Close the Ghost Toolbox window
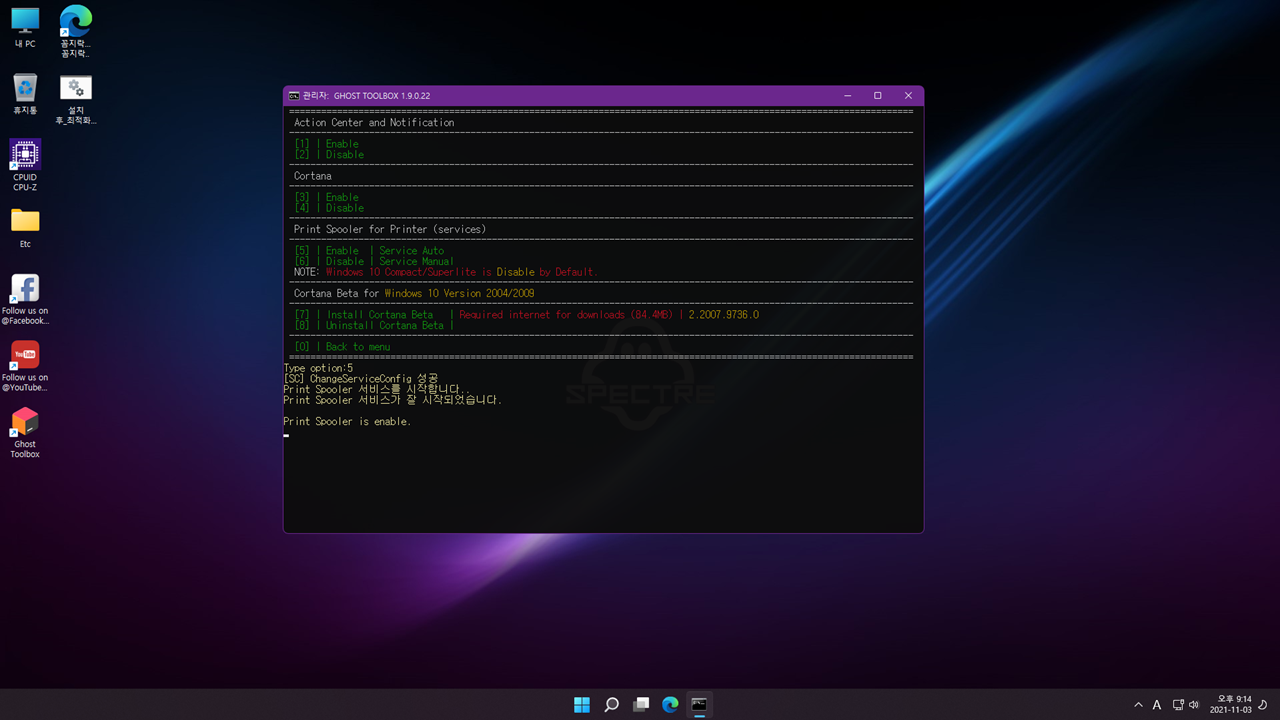Image resolution: width=1280 pixels, height=720 pixels. click(x=908, y=96)
